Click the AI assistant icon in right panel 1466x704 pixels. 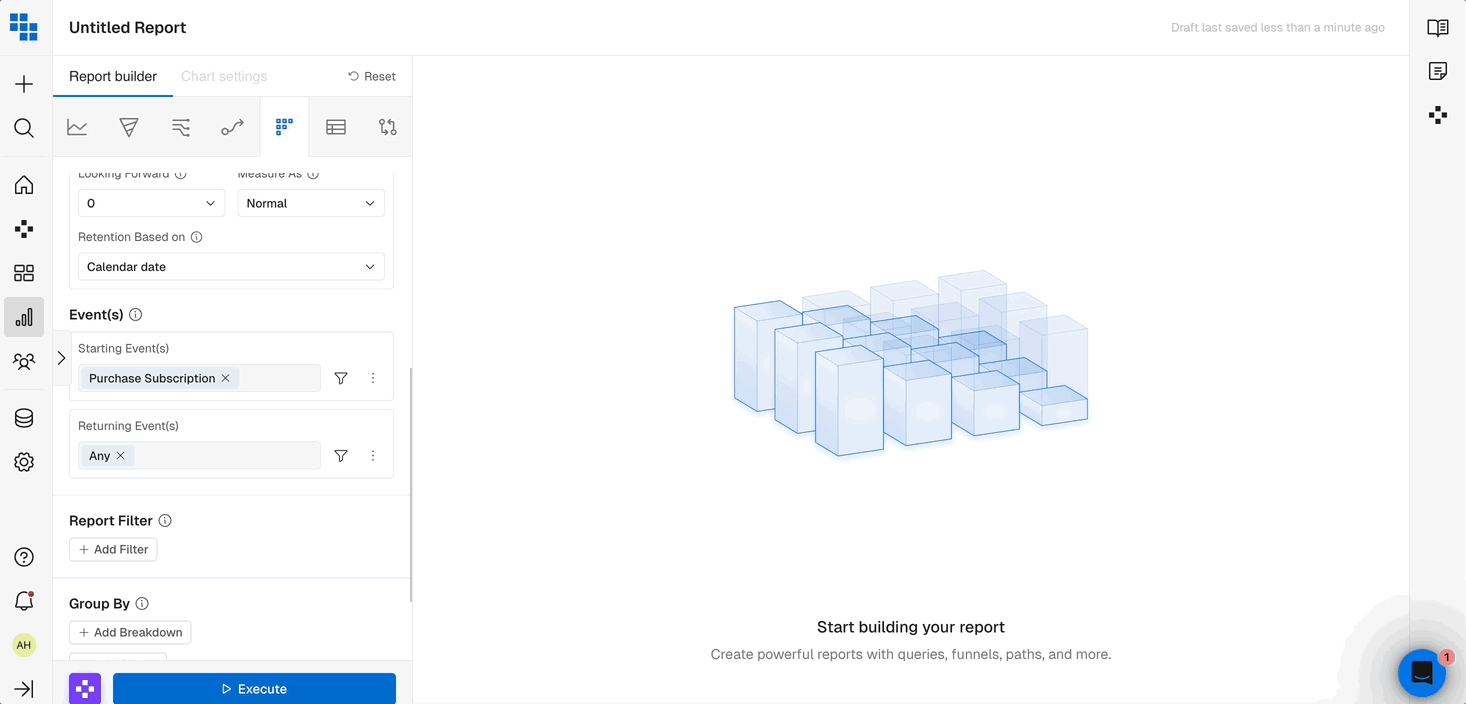1438,115
